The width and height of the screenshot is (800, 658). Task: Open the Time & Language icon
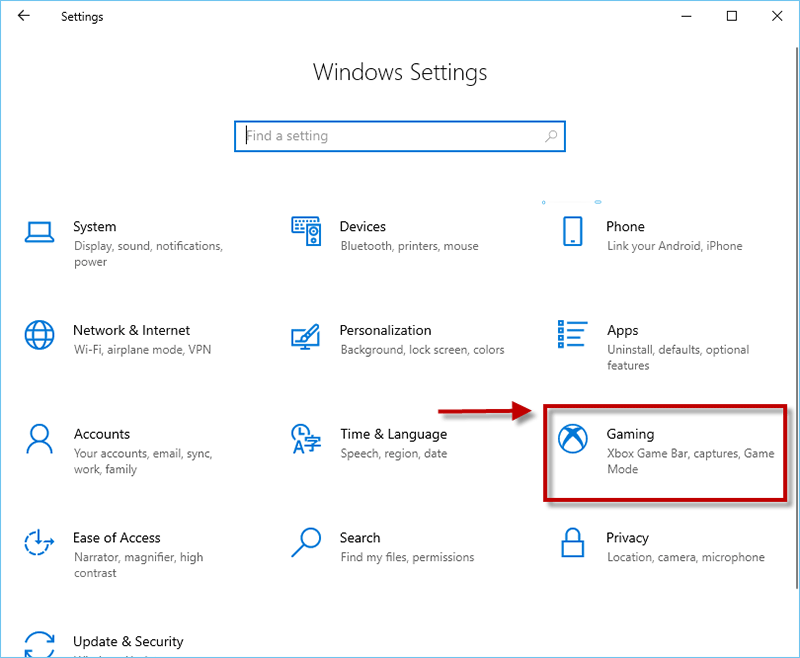pos(306,439)
